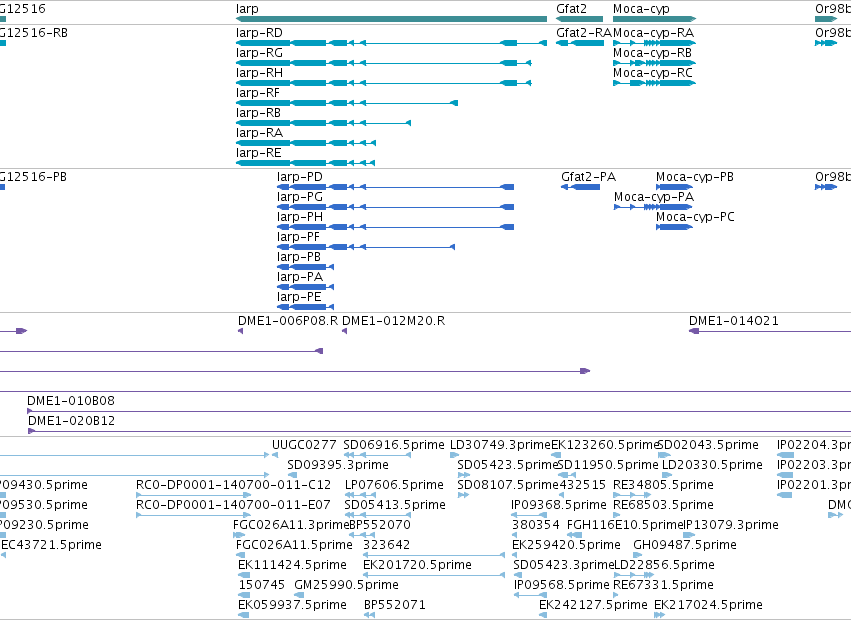Click Moca-cyp-RA transcript label
The image size is (851, 620).
pyautogui.click(x=653, y=33)
